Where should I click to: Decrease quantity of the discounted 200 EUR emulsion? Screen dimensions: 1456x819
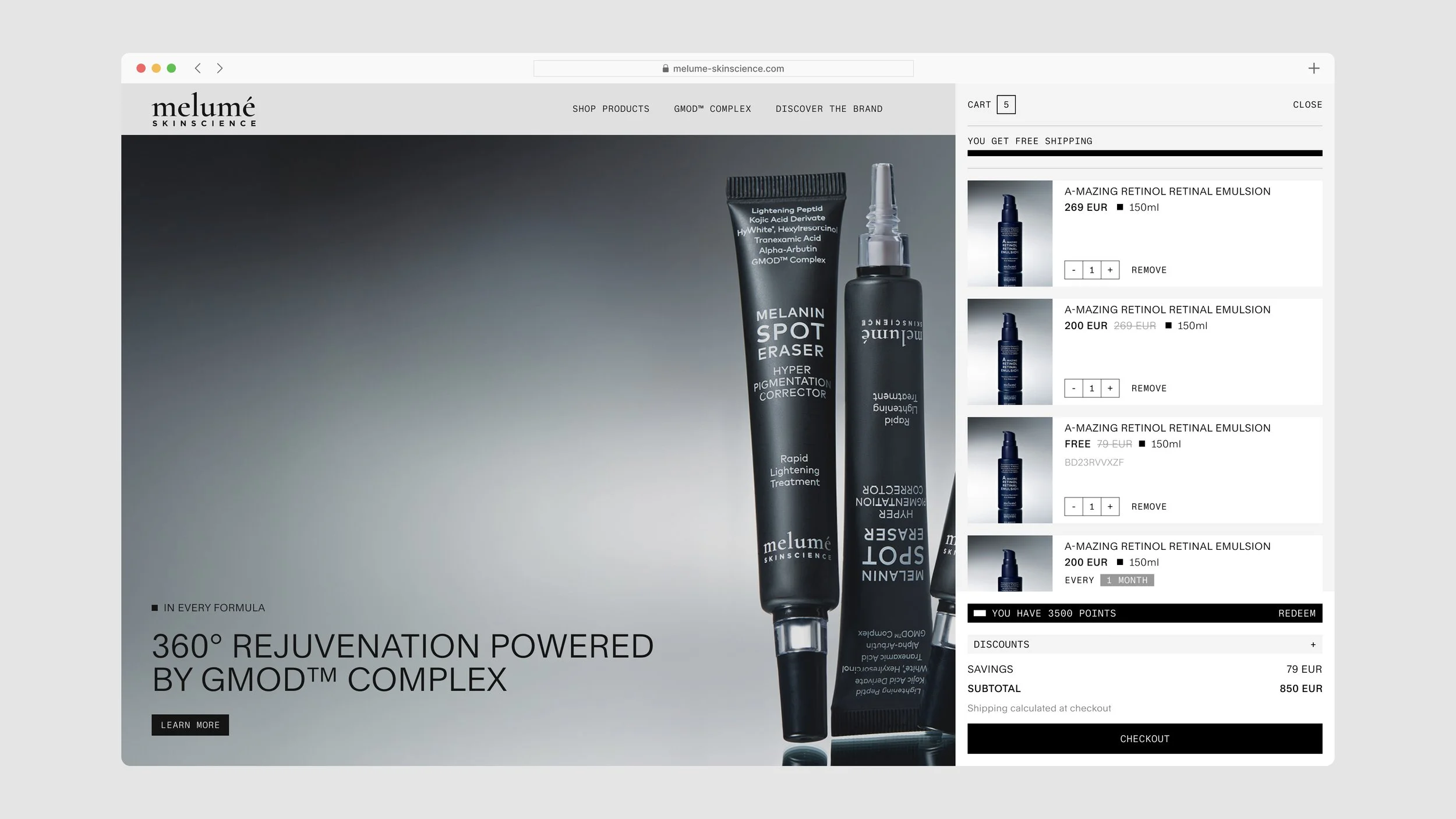pos(1073,389)
